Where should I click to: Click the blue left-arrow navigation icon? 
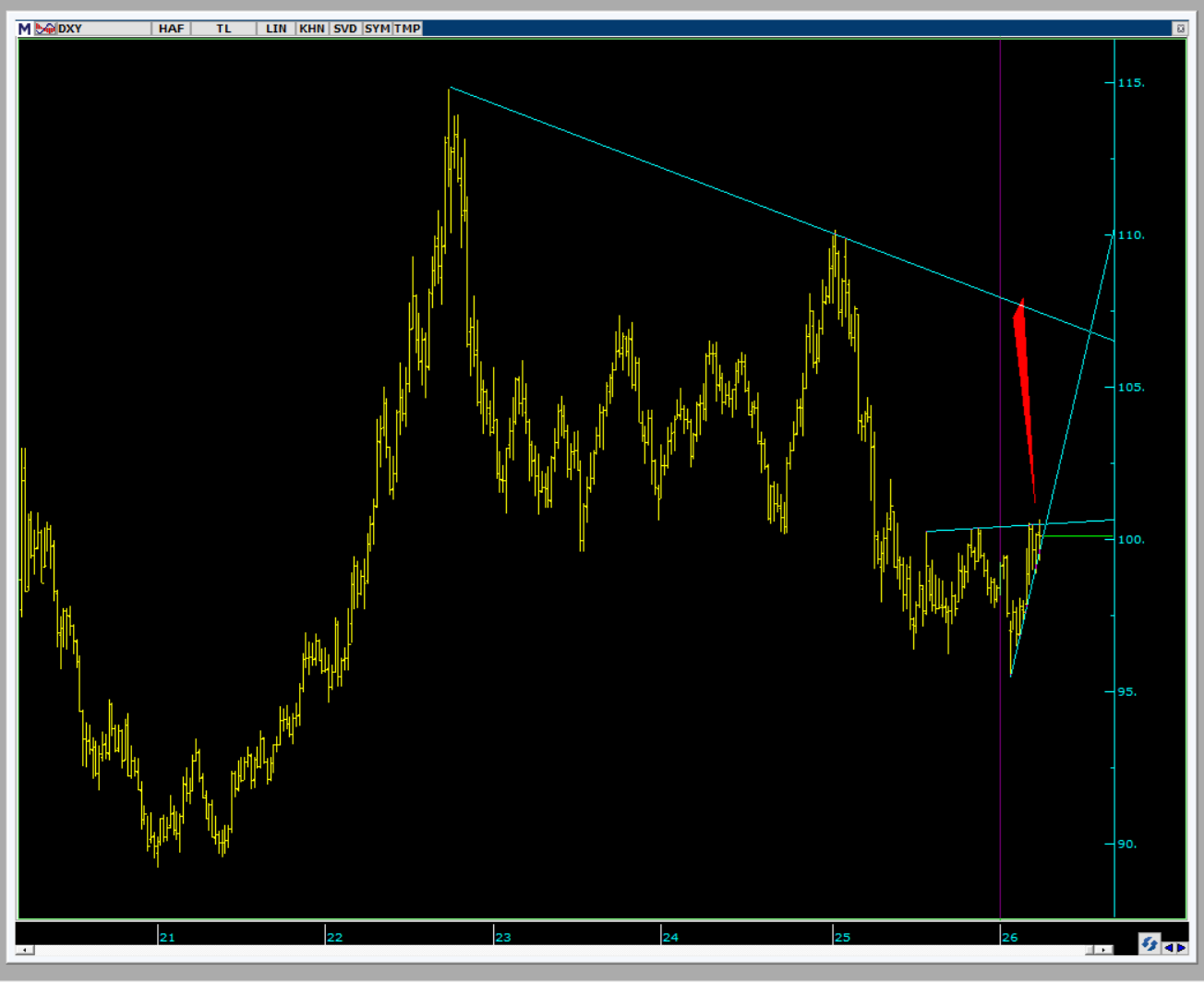(1169, 947)
